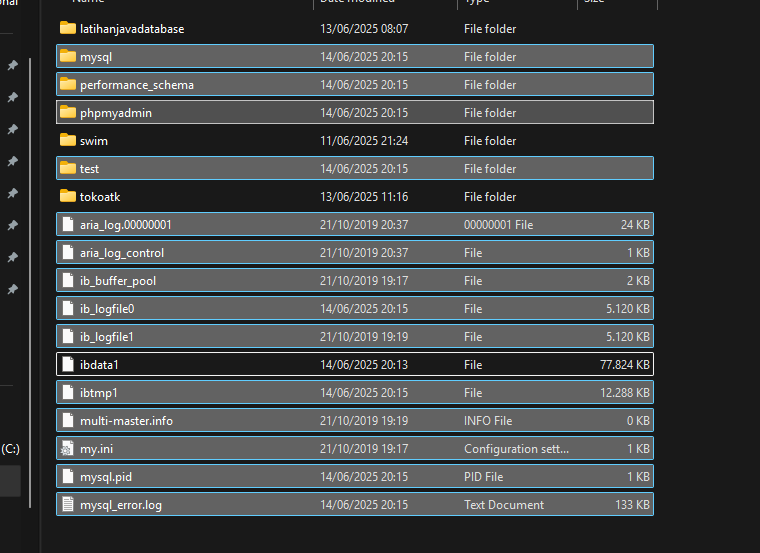The height and width of the screenshot is (553, 760).
Task: Click the 21/10/2019 20:37 date of aria_log_control
Action: tap(364, 253)
